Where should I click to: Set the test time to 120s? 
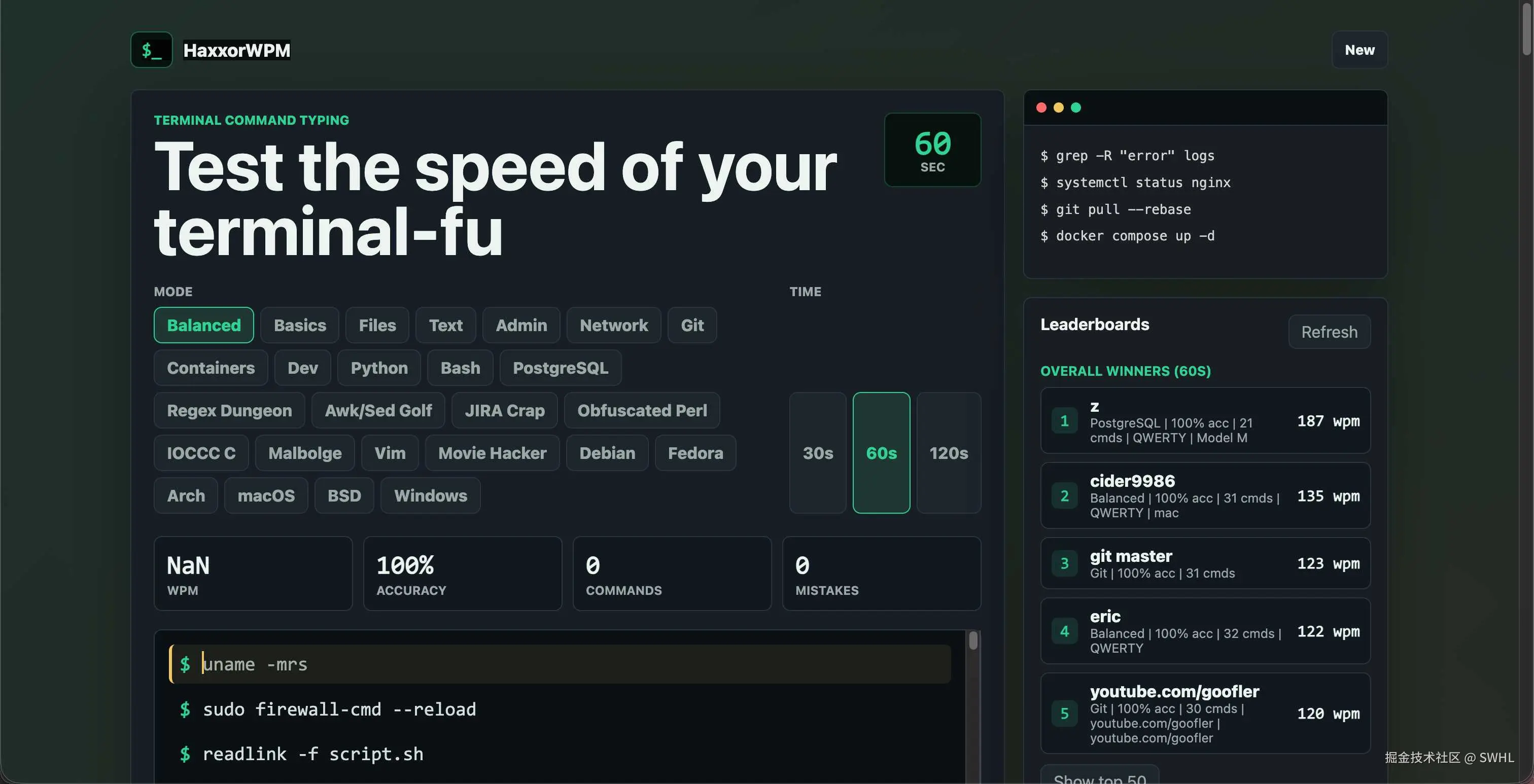[949, 453]
